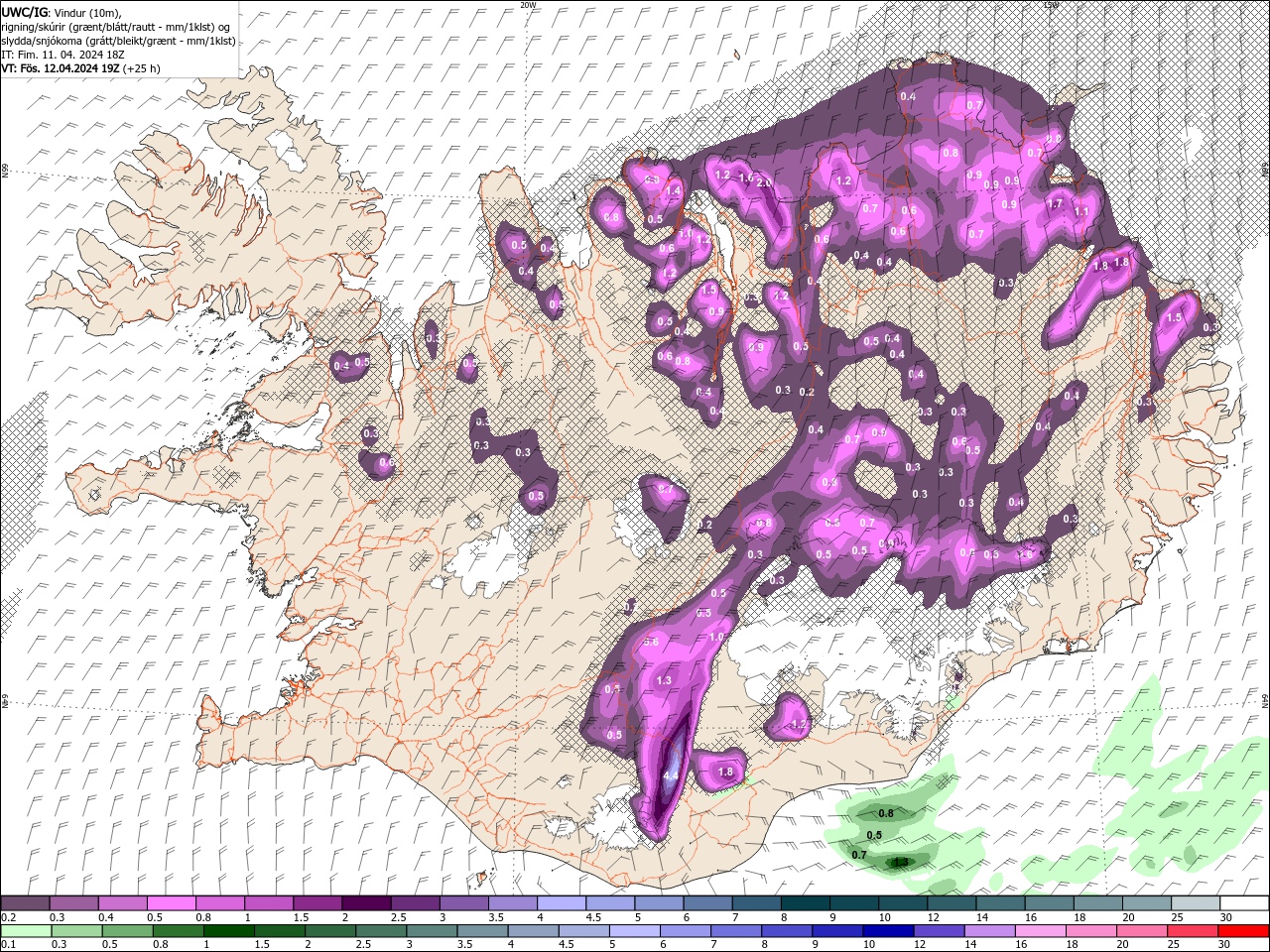This screenshot has width=1270, height=952.
Task: Click black '0.7' in green offshore rain area
Action: click(860, 854)
